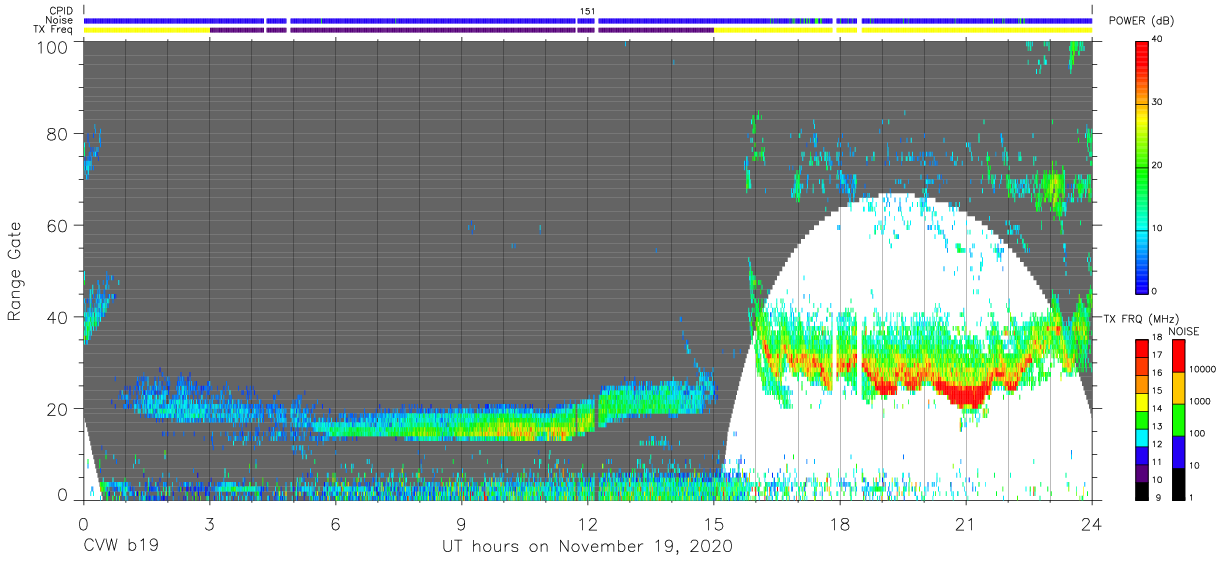Click the CPID row label
Viewport: 1228px width, 567px height.
(61, 11)
